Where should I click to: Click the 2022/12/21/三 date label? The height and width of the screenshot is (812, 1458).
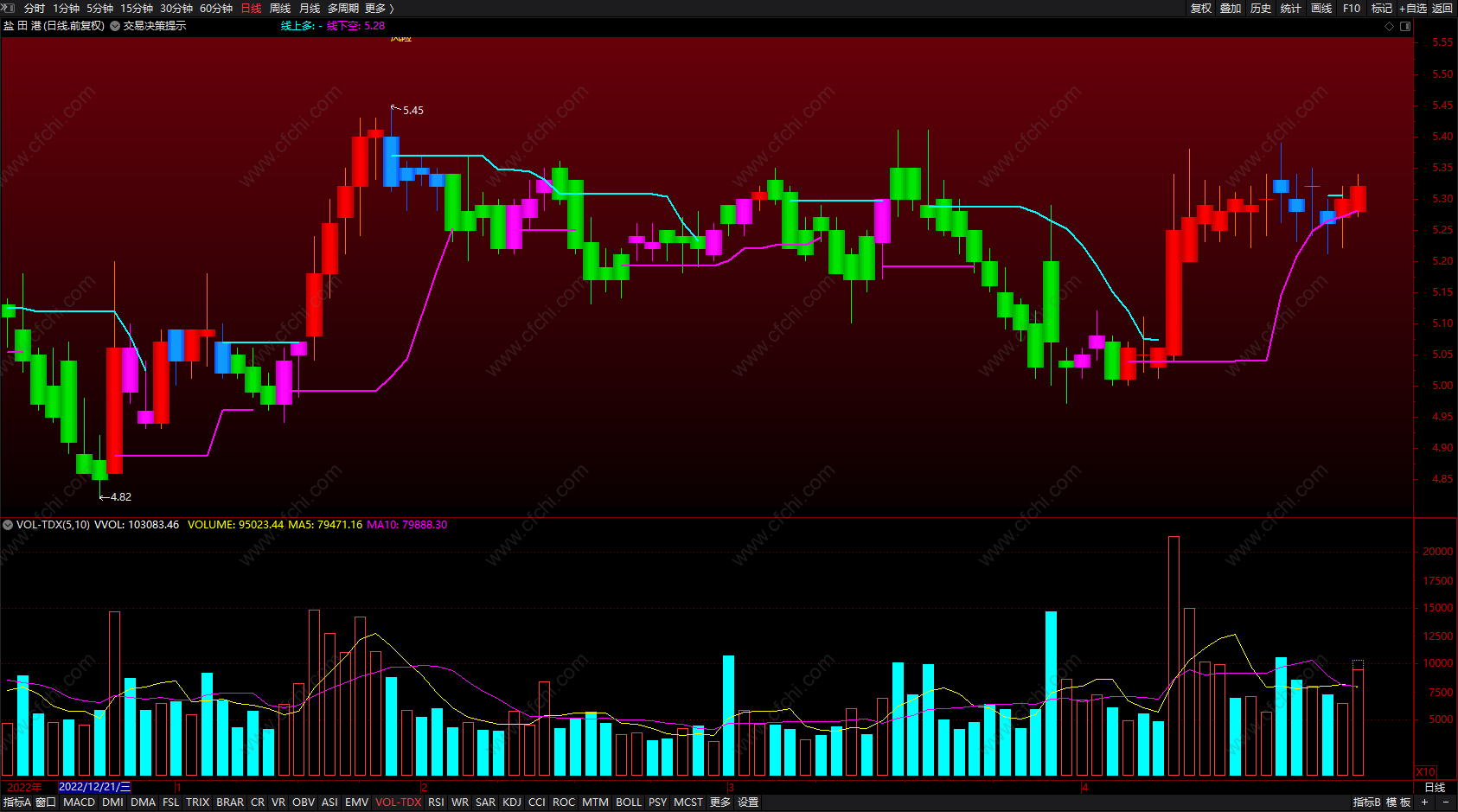(95, 787)
